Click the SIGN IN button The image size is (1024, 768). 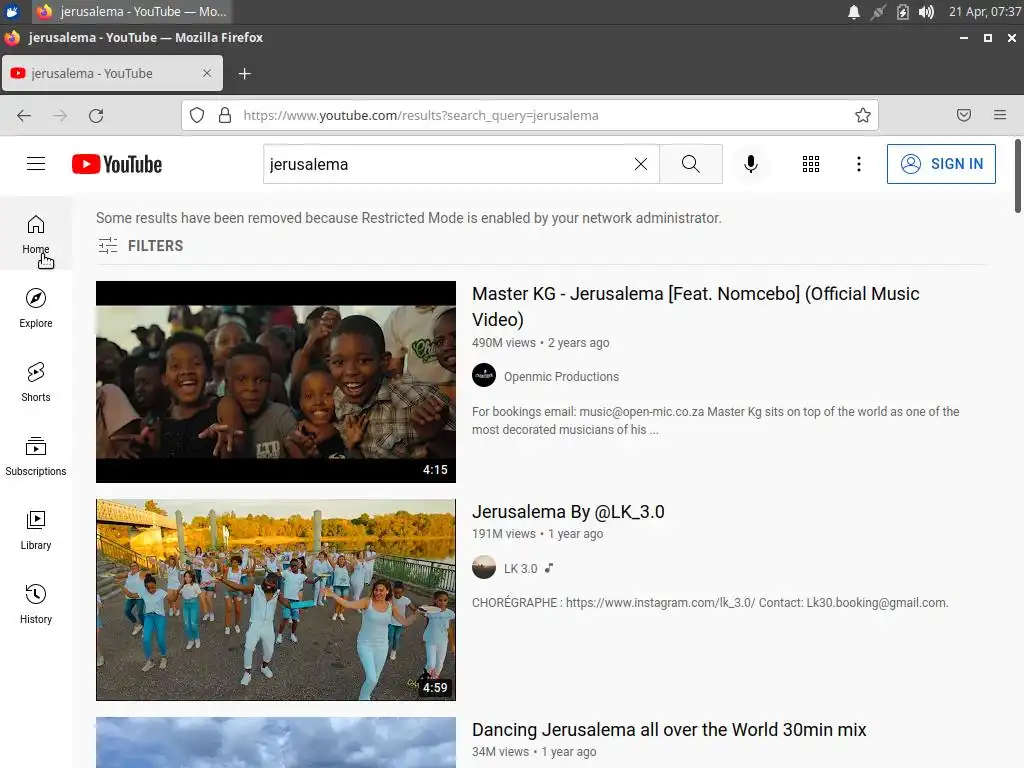point(941,164)
